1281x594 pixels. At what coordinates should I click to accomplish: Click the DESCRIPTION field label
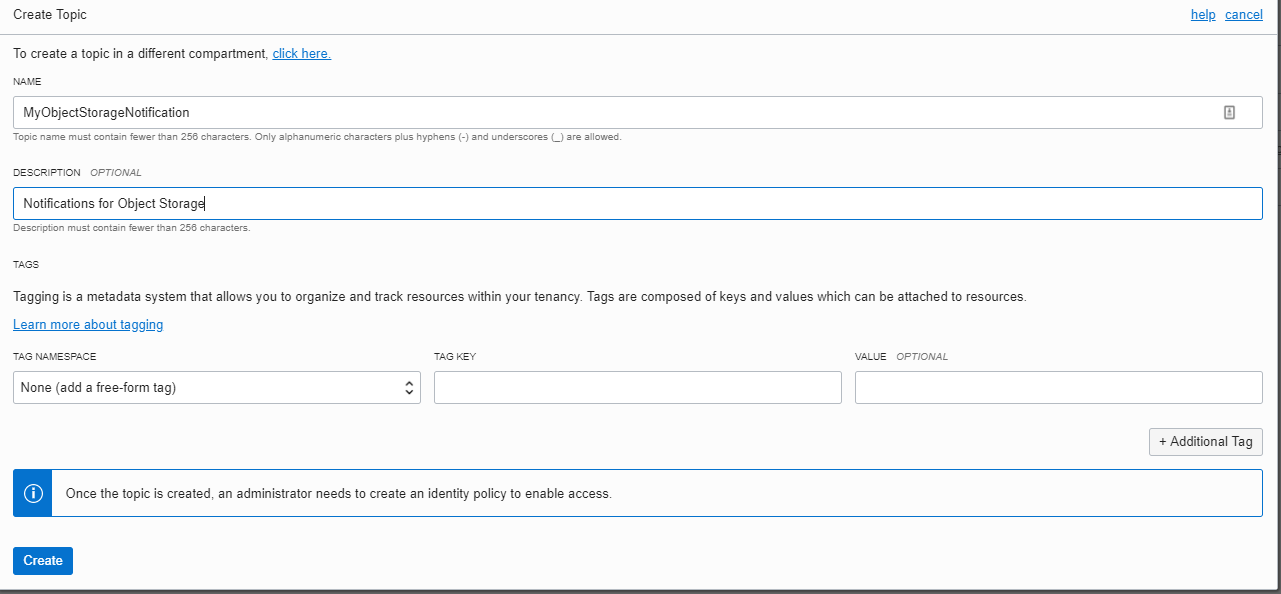click(x=47, y=172)
